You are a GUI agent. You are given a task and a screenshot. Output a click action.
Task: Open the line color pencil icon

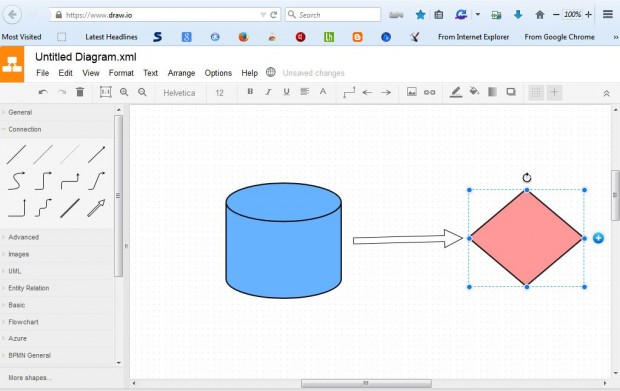[x=456, y=92]
